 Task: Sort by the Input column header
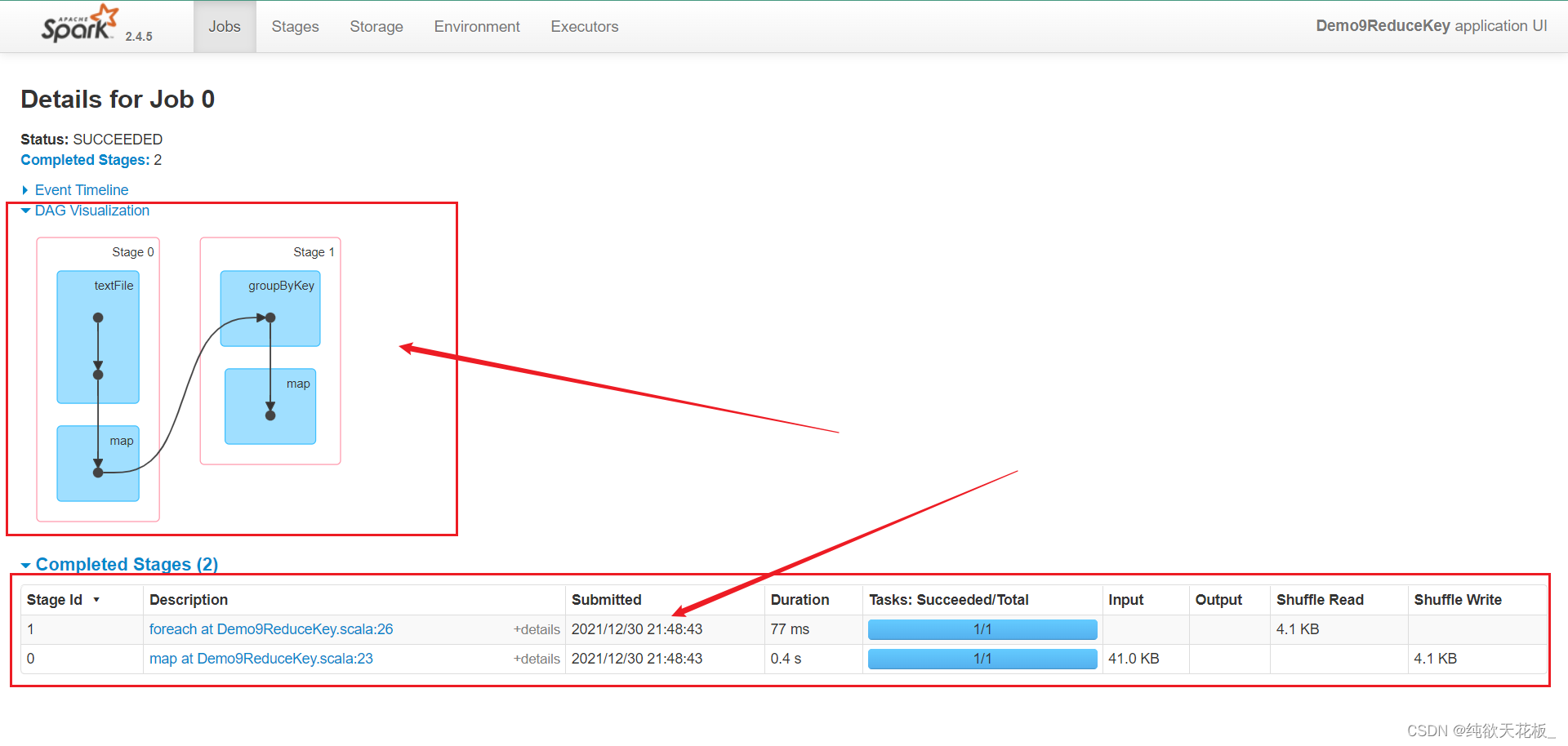[x=1125, y=600]
